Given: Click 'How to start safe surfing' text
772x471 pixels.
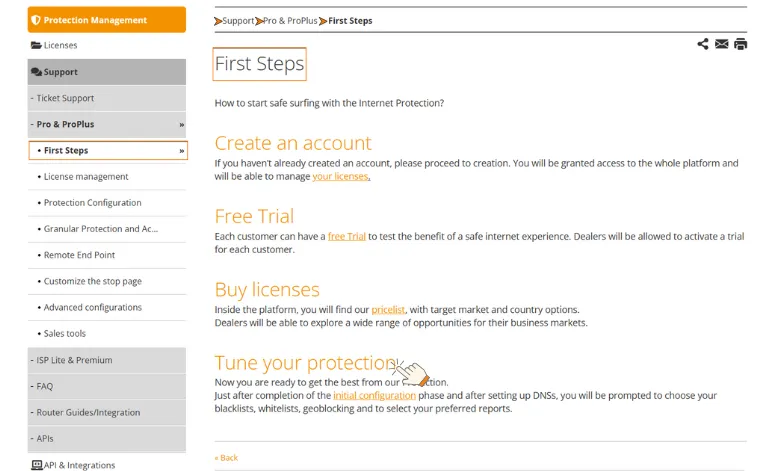Looking at the screenshot, I should [x=329, y=103].
